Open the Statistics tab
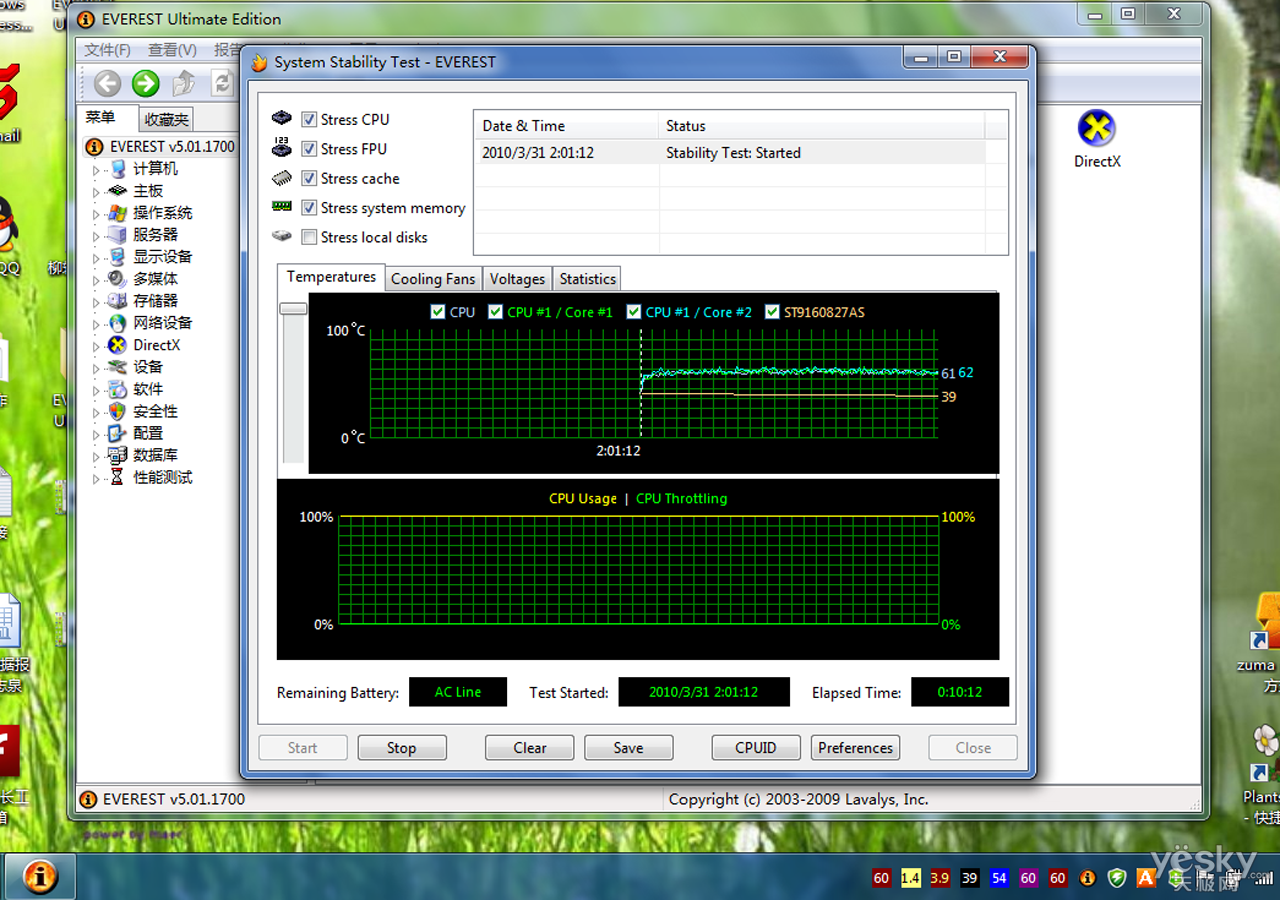The image size is (1280, 900). click(587, 279)
